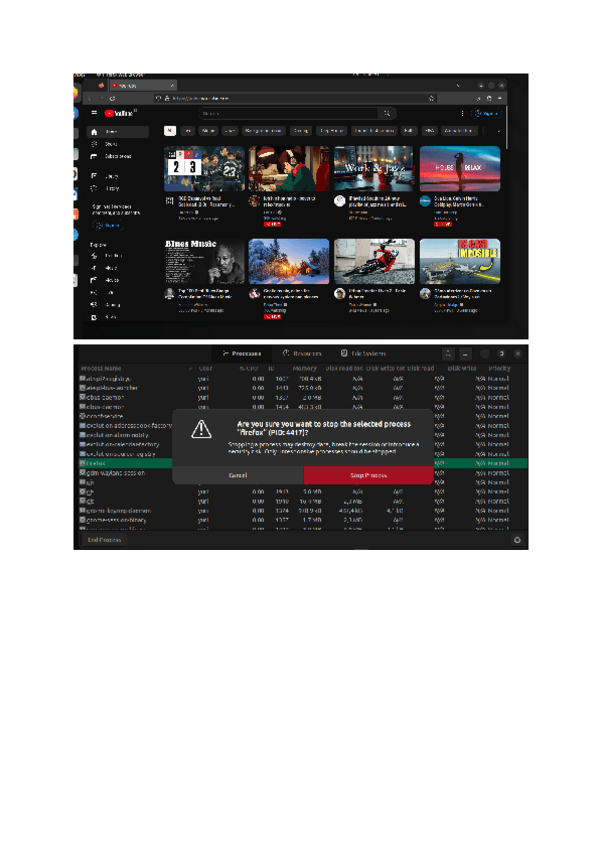Switch to the File Systems tab
The width and height of the screenshot is (600, 848).
(362, 354)
